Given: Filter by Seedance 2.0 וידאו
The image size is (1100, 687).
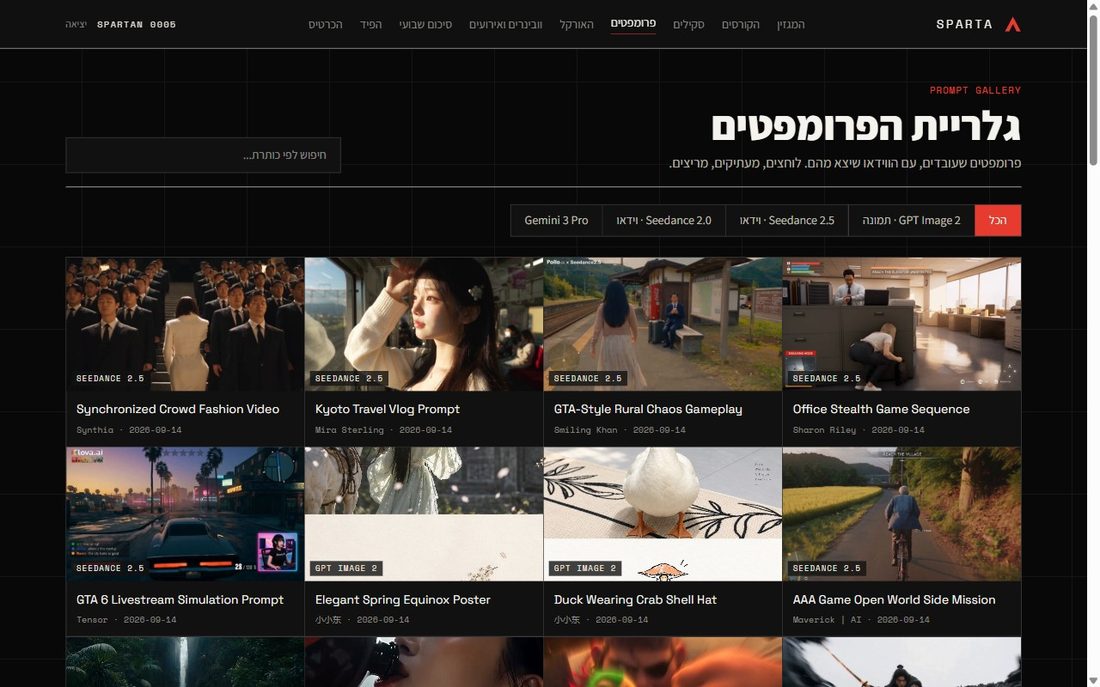Looking at the screenshot, I should pyautogui.click(x=664, y=220).
